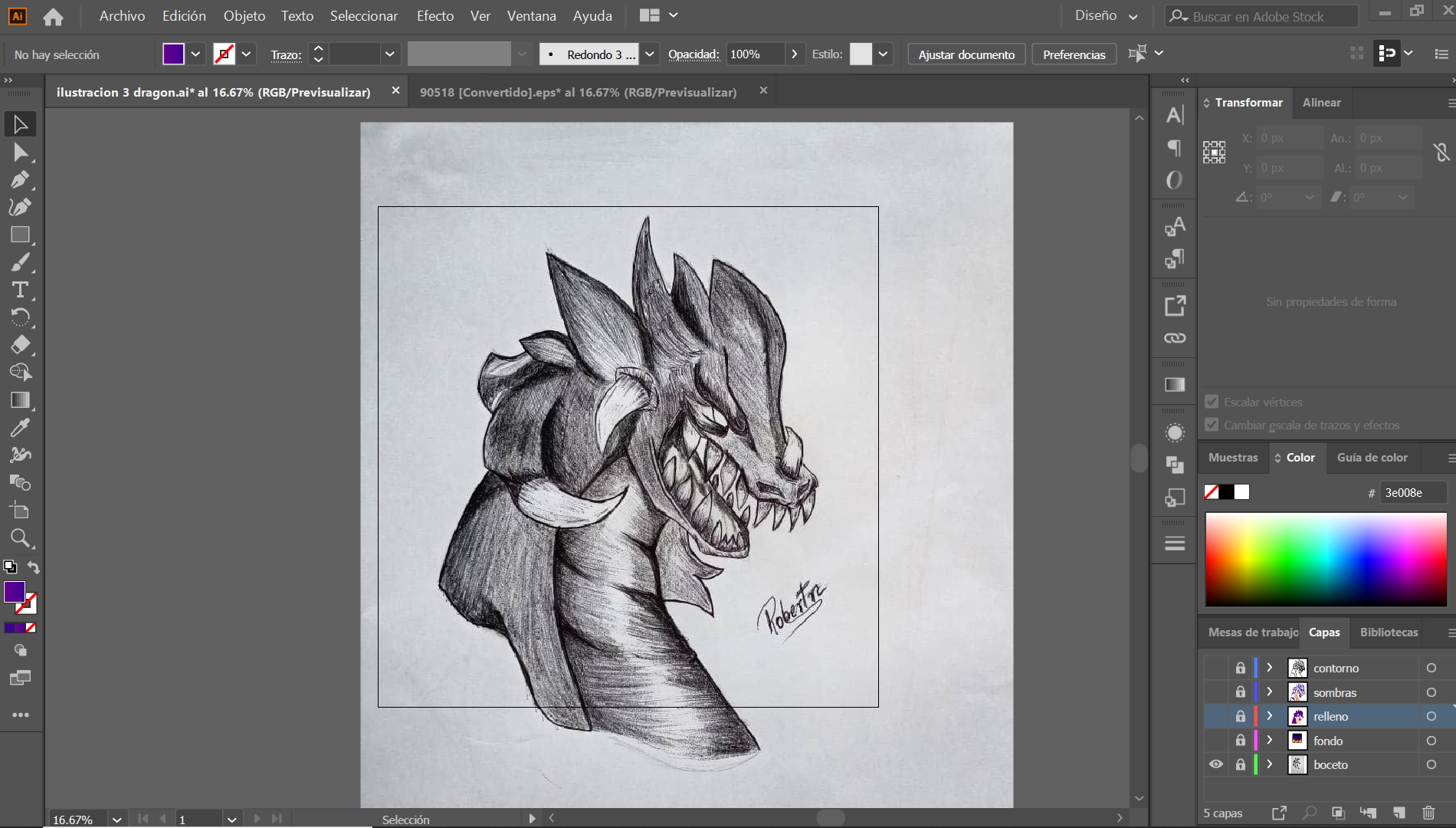Click the boceto layer thumbnail
1456x828 pixels.
[1297, 764]
